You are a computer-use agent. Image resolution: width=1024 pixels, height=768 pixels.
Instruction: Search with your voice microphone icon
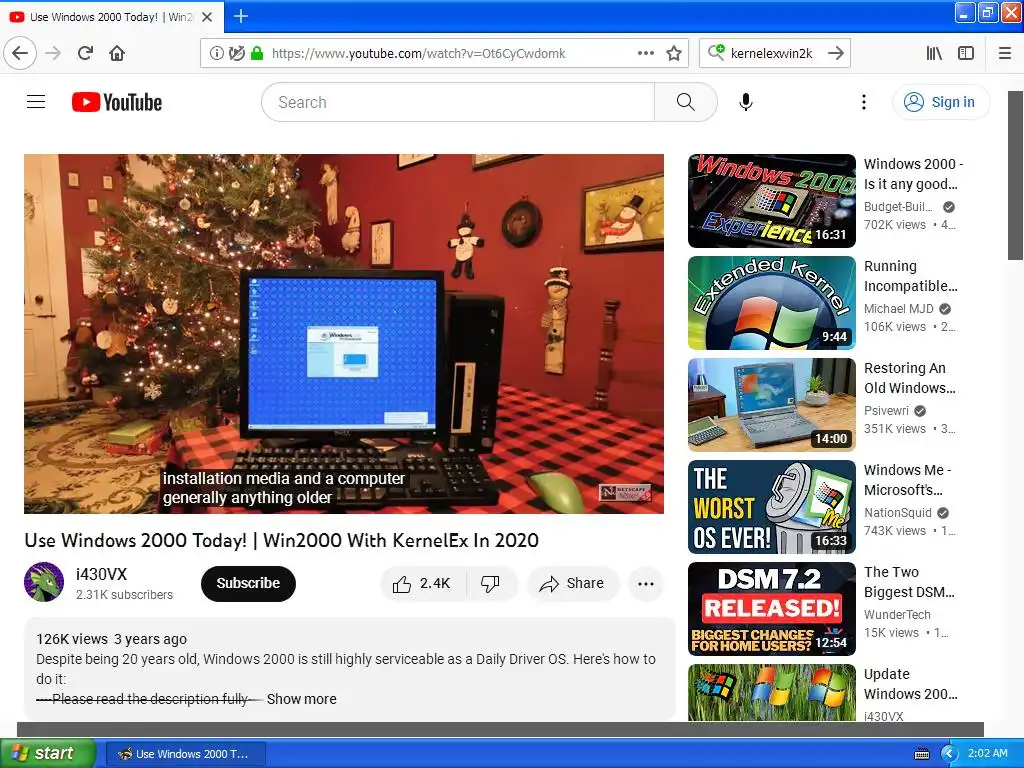[745, 102]
